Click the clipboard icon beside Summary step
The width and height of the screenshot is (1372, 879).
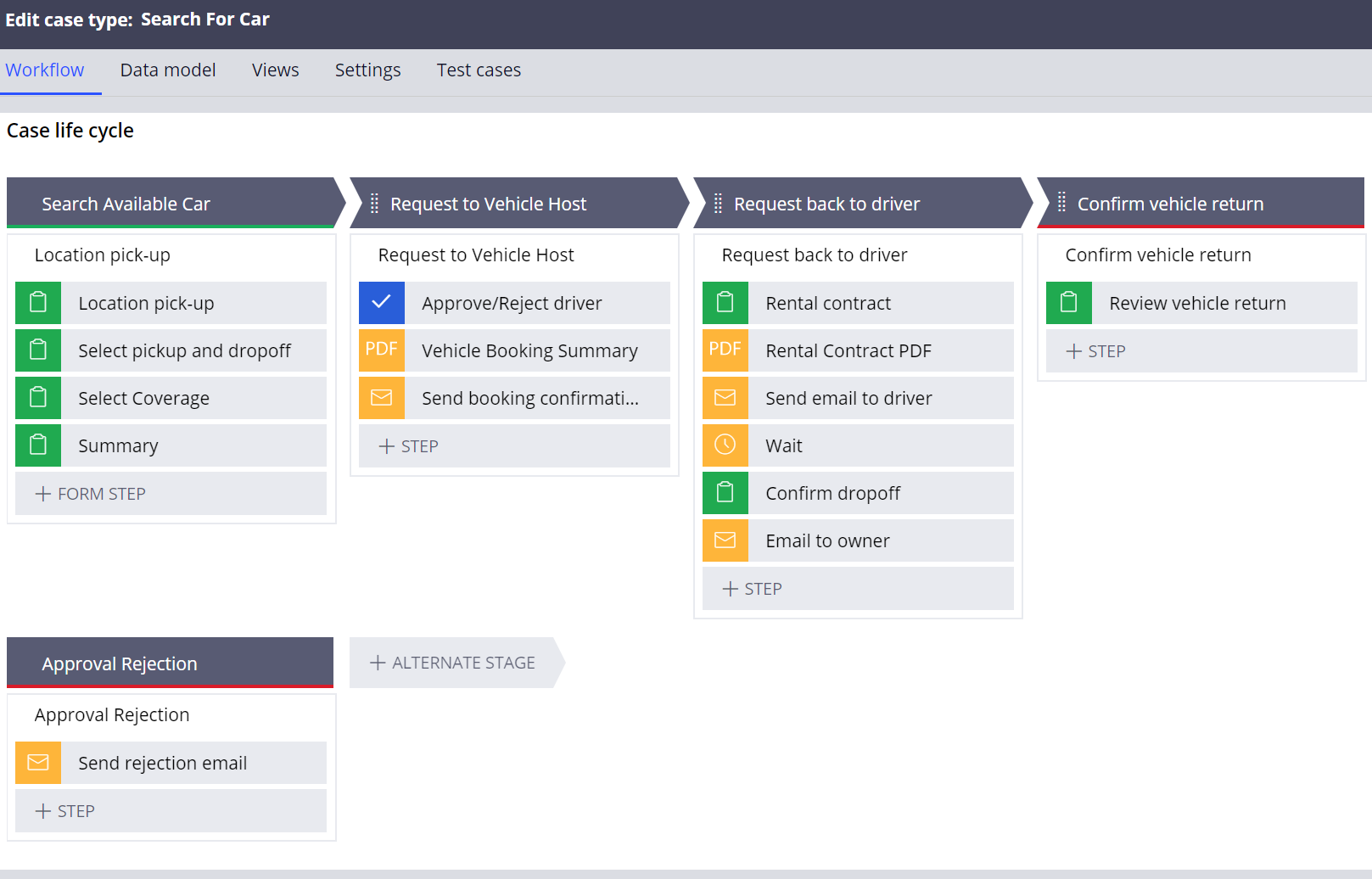pyautogui.click(x=38, y=445)
